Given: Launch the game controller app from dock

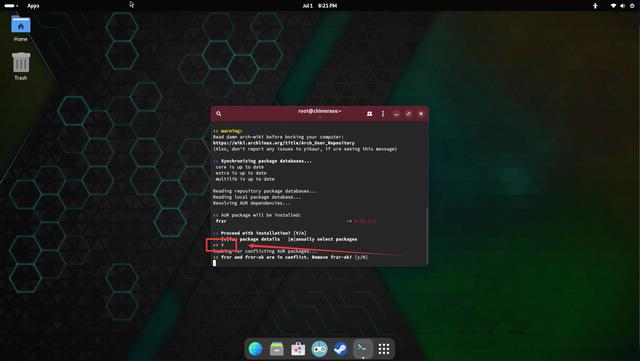Looking at the screenshot, I should click(319, 349).
